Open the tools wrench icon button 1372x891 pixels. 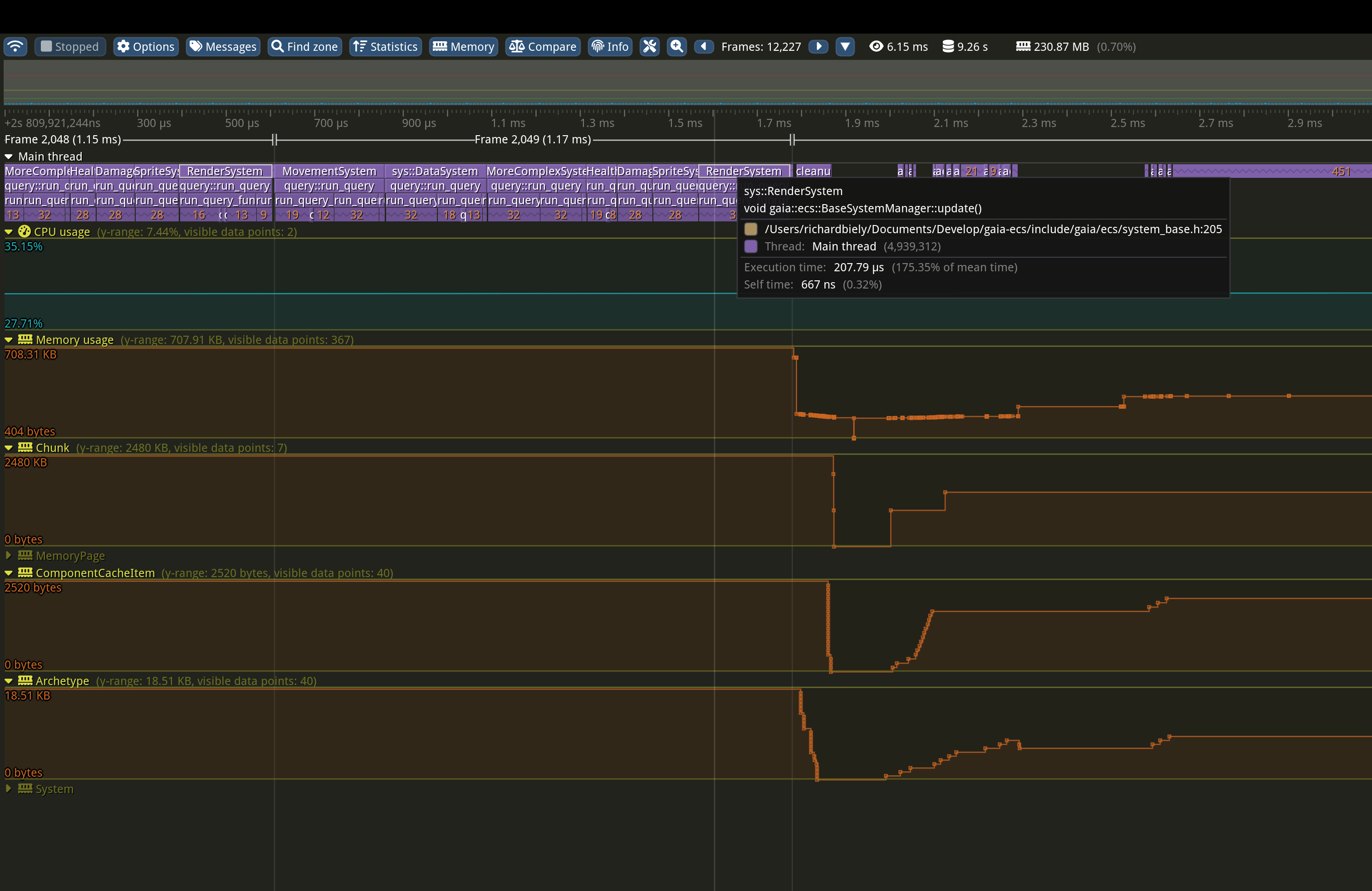[x=650, y=47]
